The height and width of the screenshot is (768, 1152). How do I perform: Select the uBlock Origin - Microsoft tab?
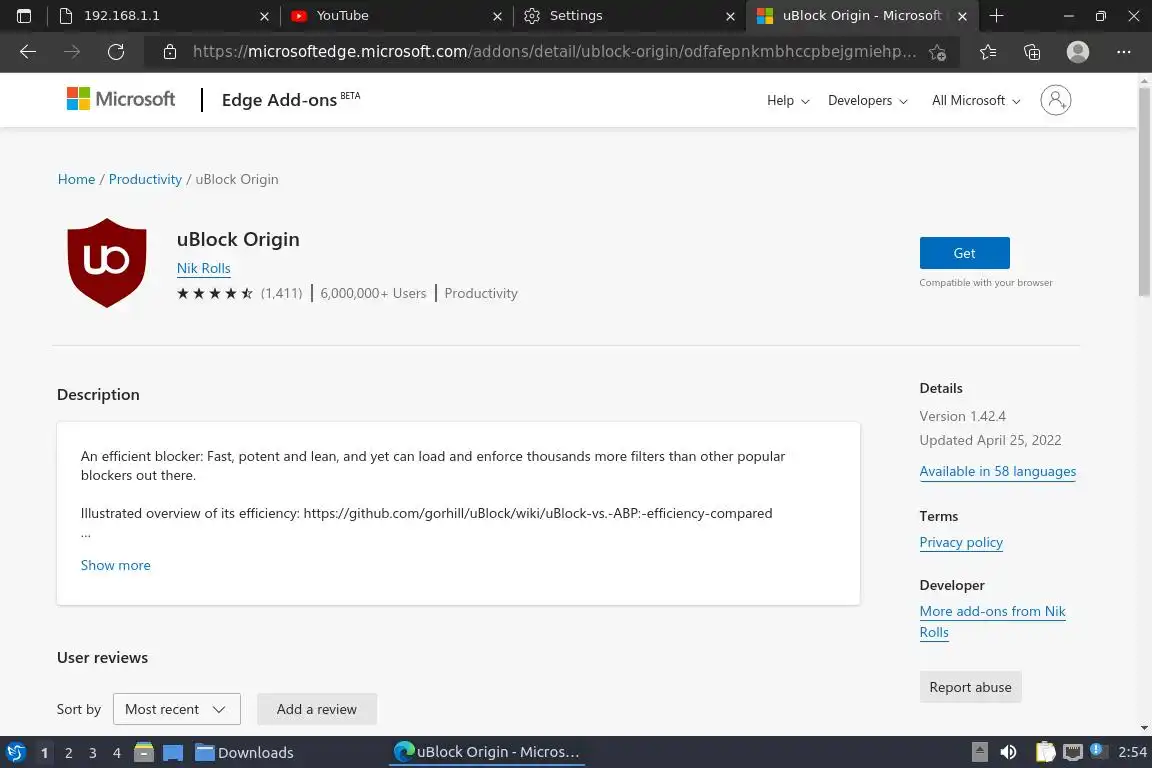coord(862,15)
